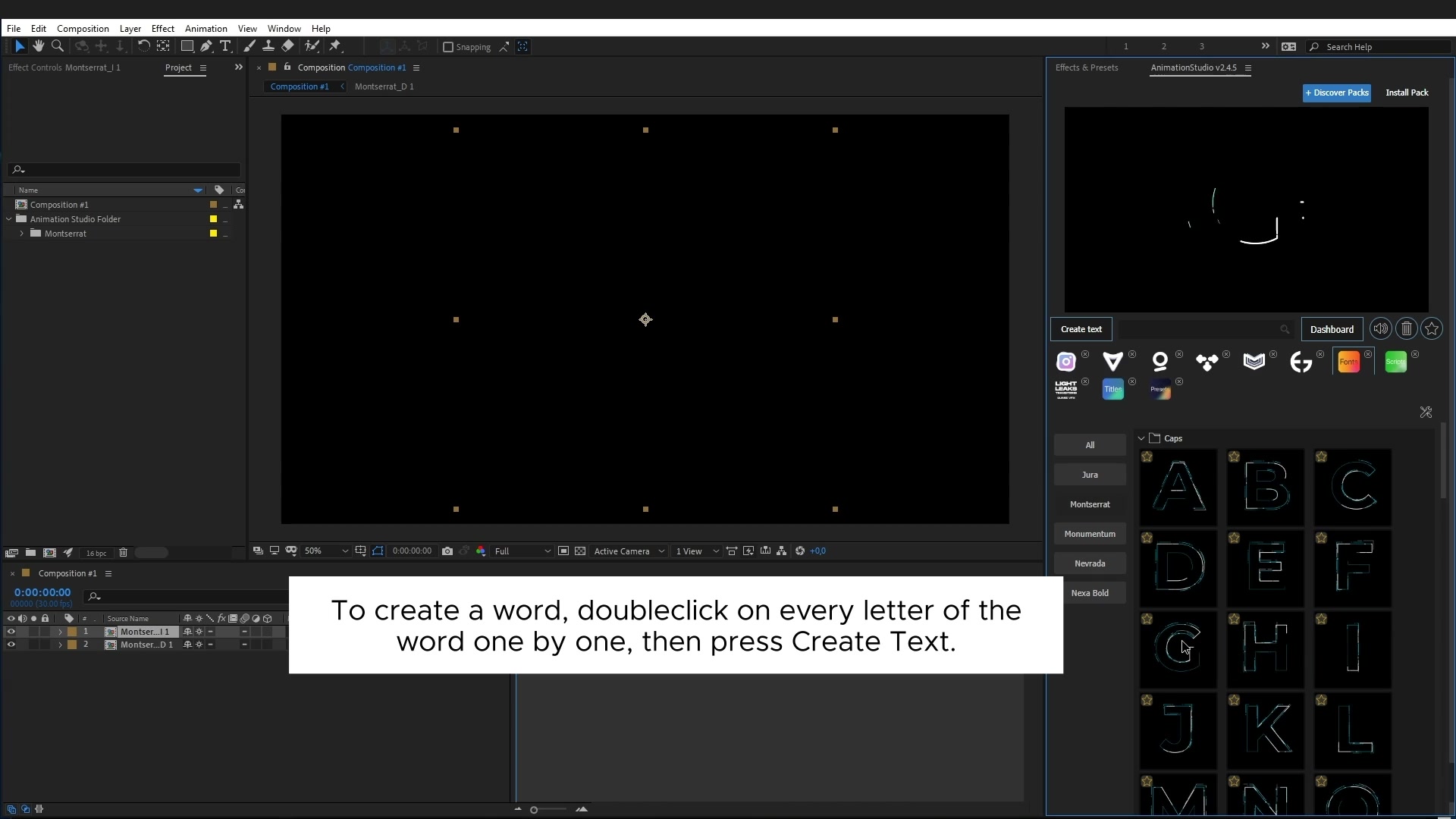Favorite the letter D thumbnail star

pos(1147,538)
